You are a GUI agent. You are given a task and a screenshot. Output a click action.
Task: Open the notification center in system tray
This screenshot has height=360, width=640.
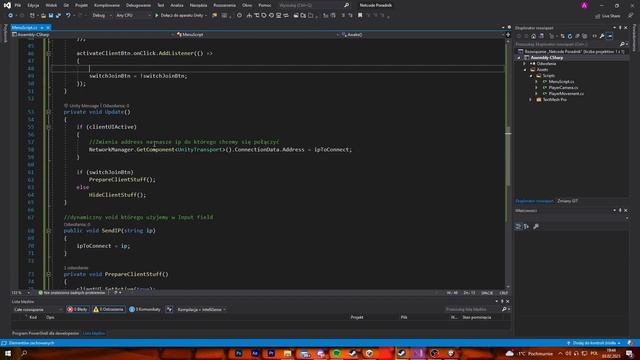(x=629, y=353)
